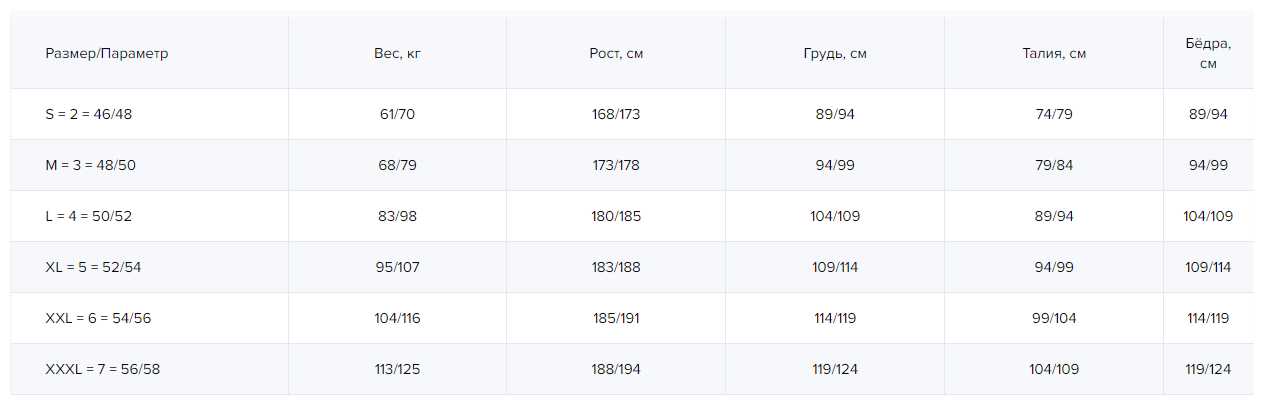The width and height of the screenshot is (1264, 405).
Task: Select waist value 74/79 for size S
Action: 1053,114
